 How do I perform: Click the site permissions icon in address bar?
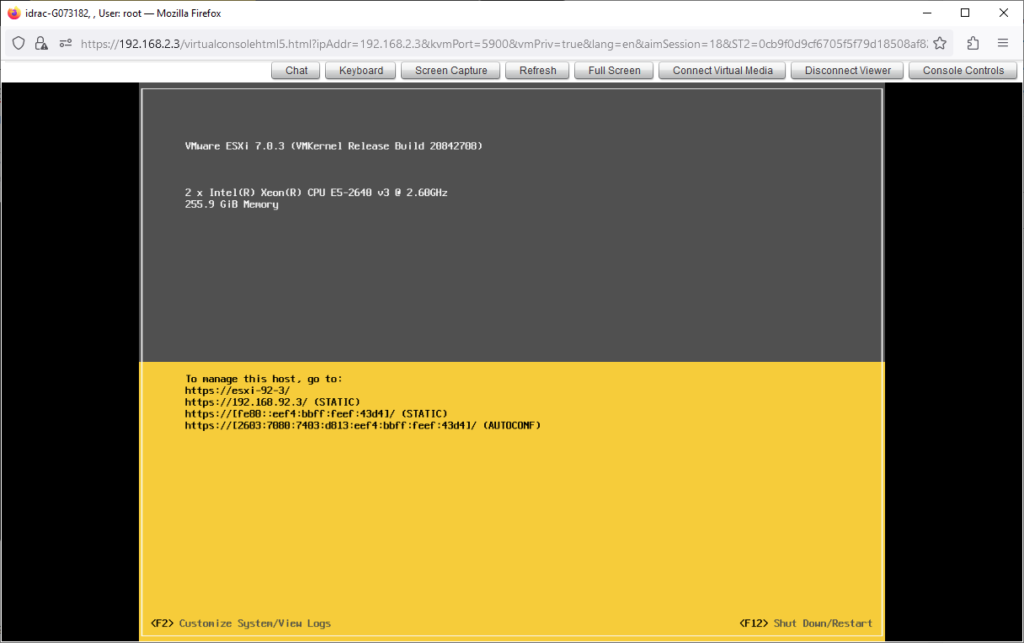pos(65,43)
